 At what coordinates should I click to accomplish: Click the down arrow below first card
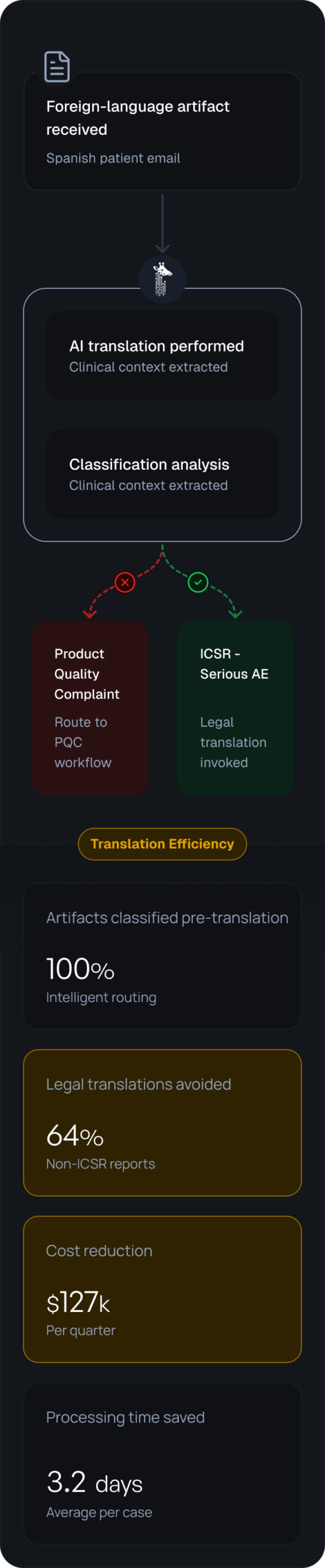pos(162,224)
